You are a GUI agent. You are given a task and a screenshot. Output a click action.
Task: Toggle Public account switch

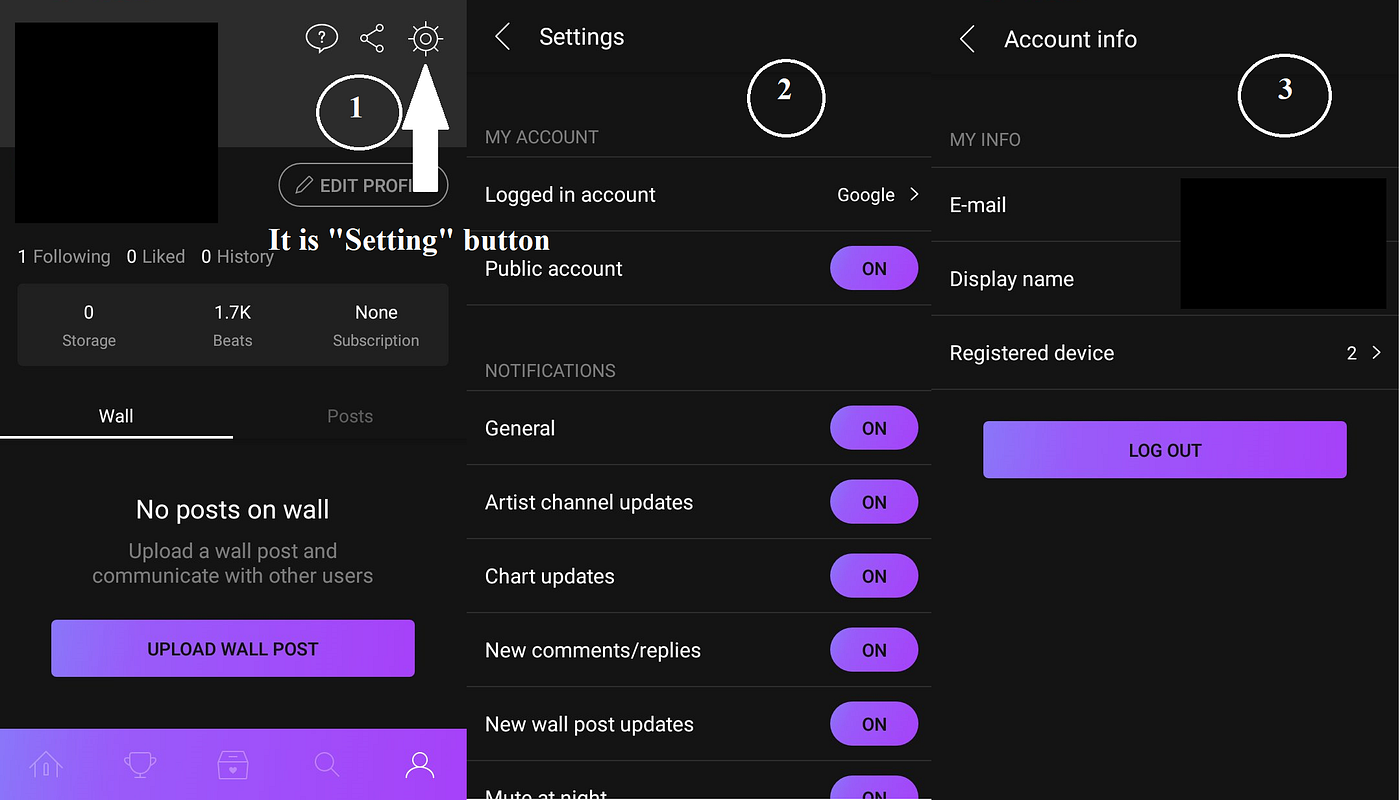click(874, 268)
